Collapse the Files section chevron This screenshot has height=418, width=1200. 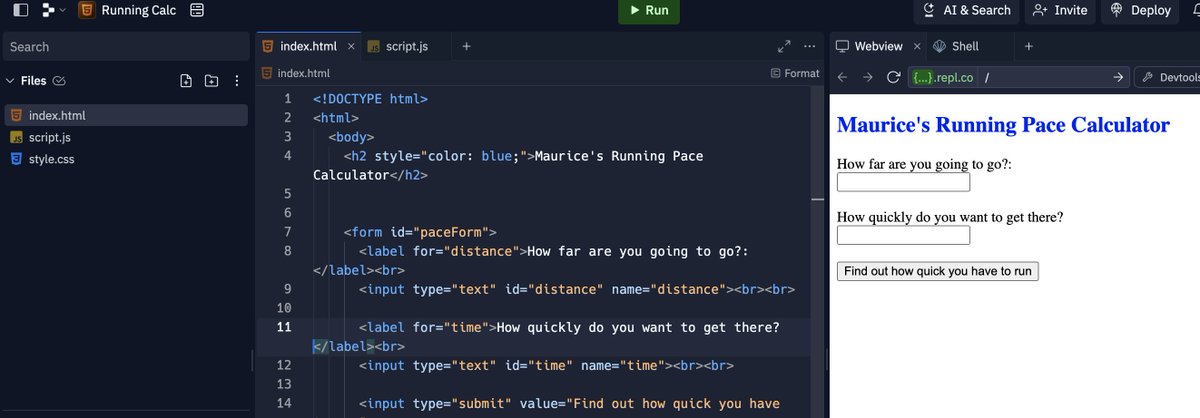pos(10,81)
